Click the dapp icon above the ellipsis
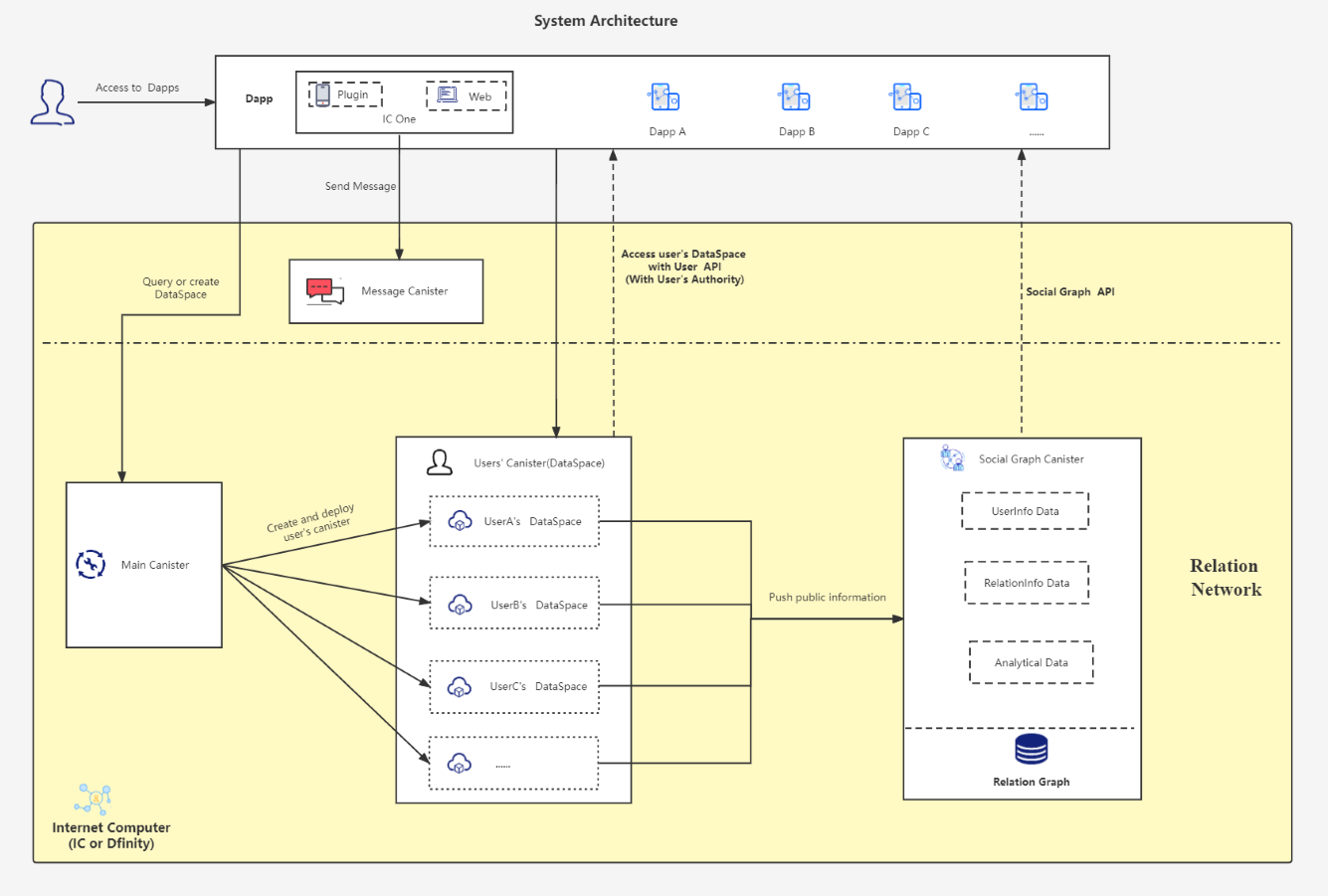 (1033, 97)
